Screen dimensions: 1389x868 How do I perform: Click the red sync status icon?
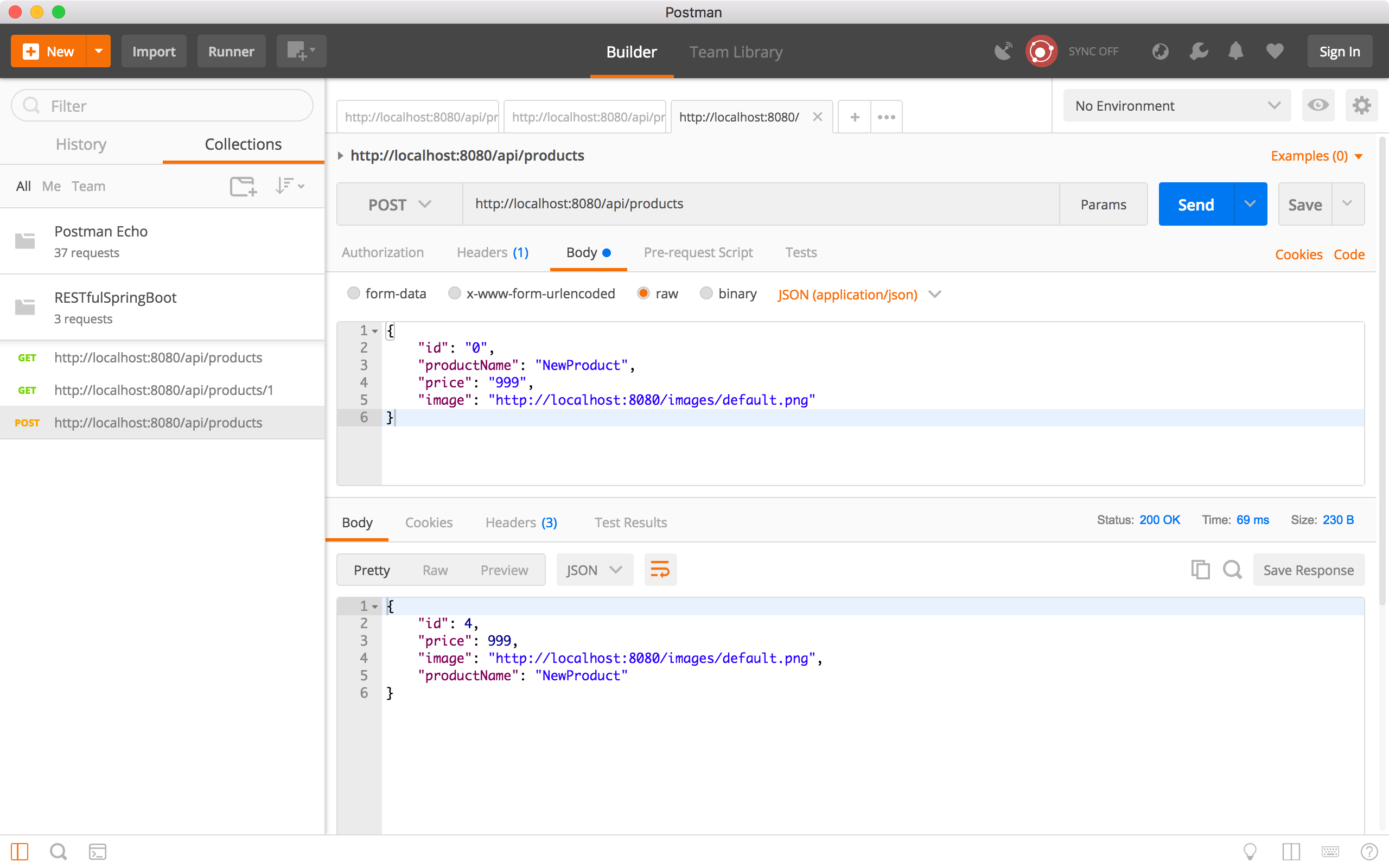1041,51
